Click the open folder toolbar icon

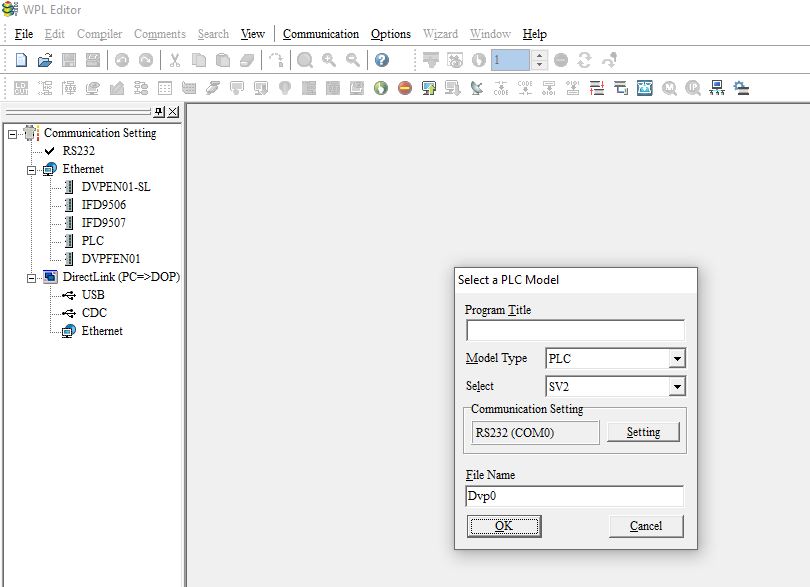(x=45, y=60)
